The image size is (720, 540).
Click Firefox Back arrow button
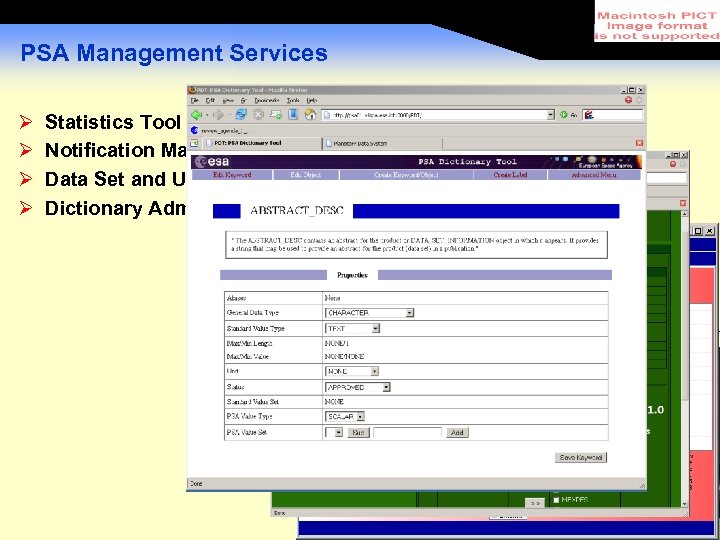pos(197,115)
